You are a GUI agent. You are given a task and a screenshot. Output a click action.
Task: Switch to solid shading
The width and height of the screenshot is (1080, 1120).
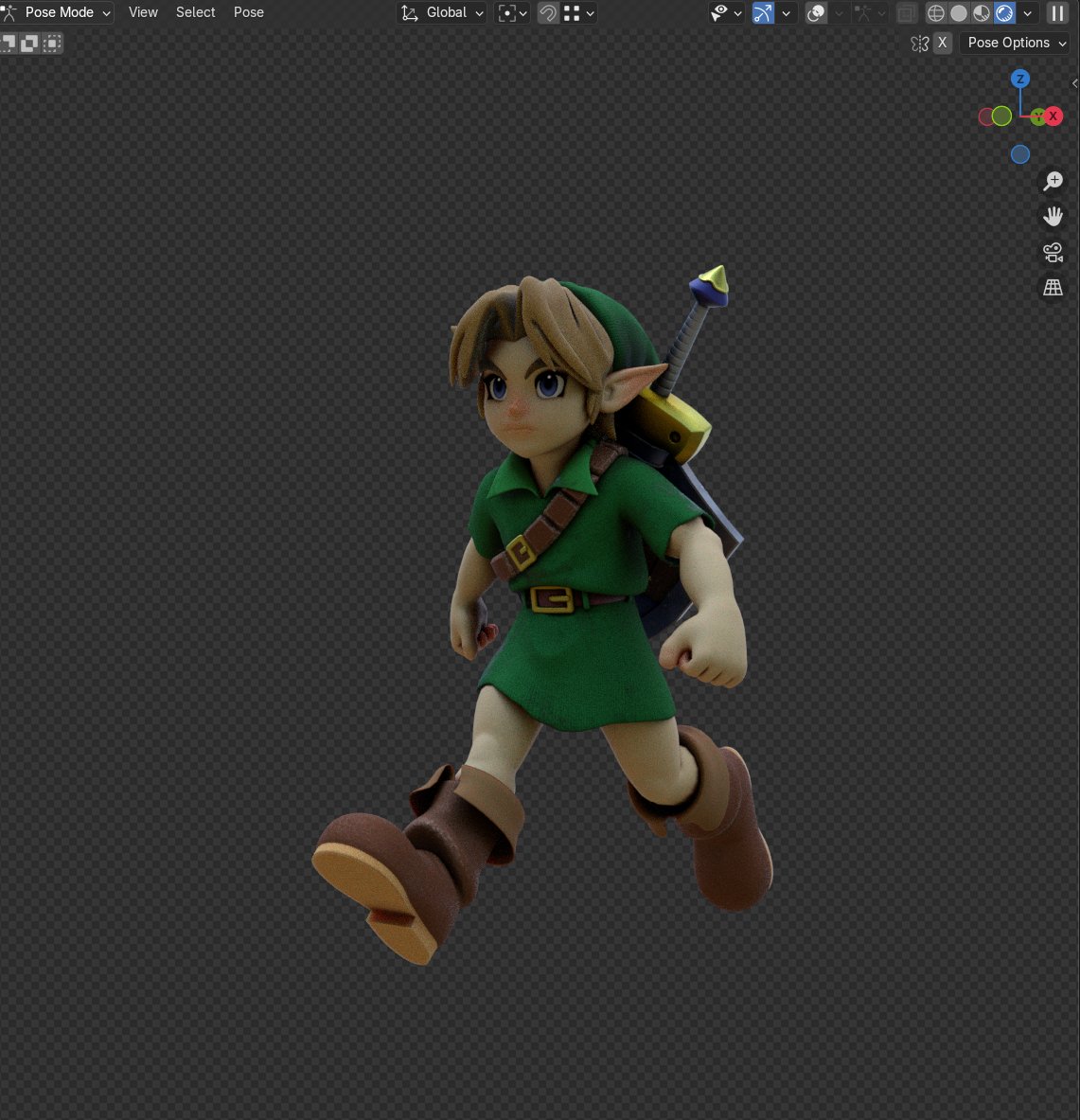[959, 13]
